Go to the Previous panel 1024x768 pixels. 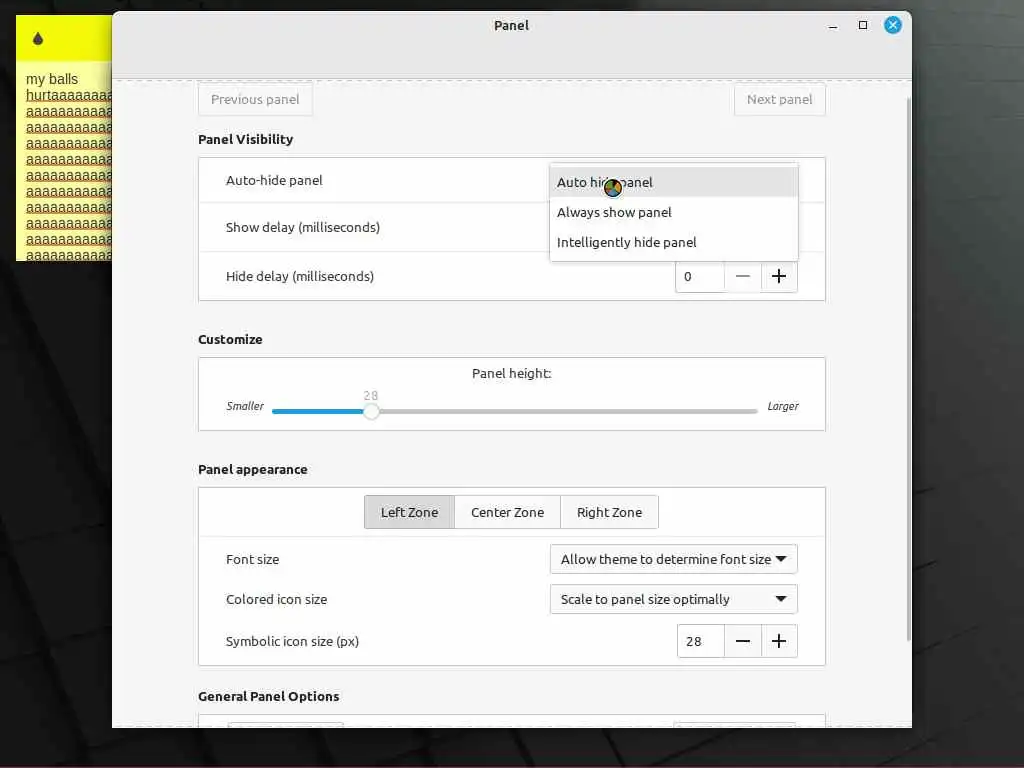click(255, 99)
